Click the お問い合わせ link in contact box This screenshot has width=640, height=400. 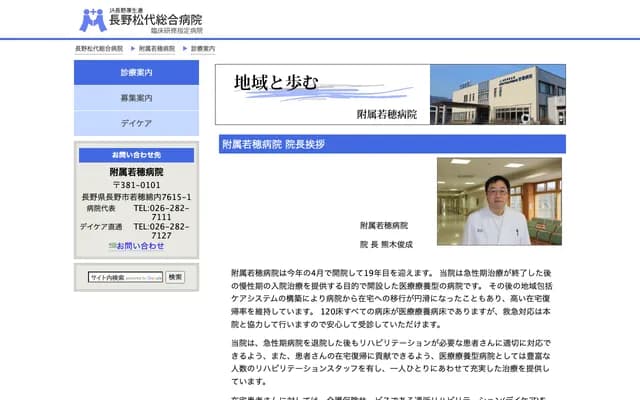(x=140, y=246)
